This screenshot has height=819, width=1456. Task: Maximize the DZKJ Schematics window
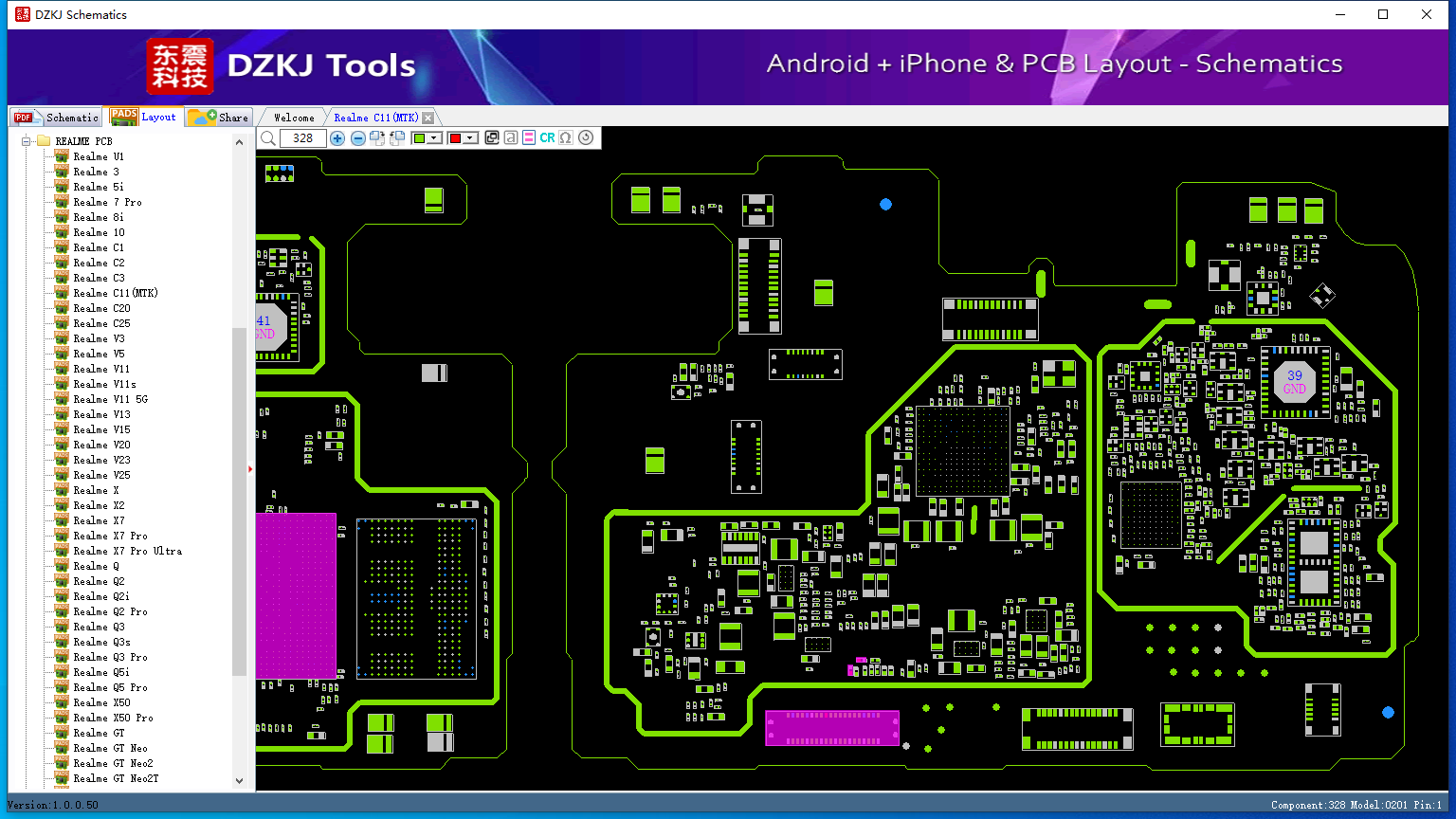tap(1383, 14)
